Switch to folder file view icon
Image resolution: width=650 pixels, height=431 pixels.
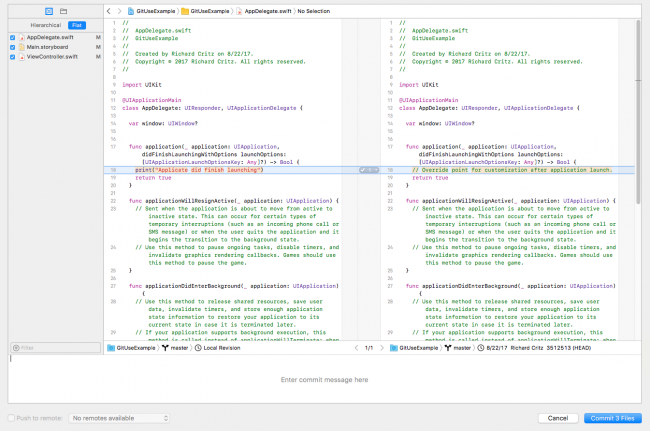pos(63,11)
